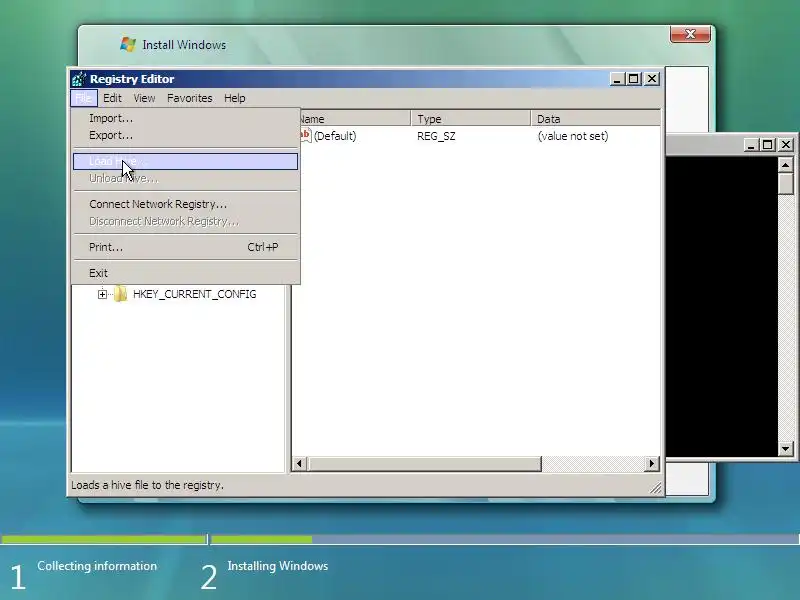Click the Windows logo in Install Windows
The image size is (800, 600).
coord(128,44)
